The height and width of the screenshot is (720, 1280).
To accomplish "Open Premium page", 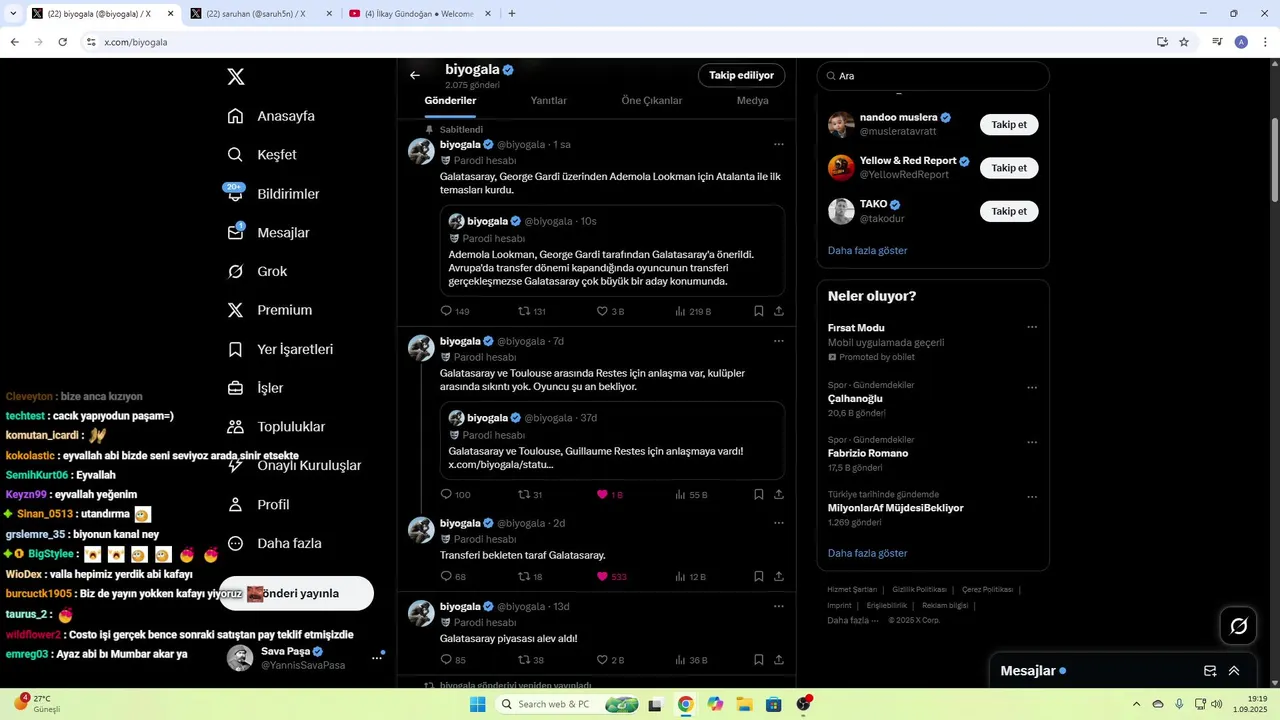I will pos(270,310).
